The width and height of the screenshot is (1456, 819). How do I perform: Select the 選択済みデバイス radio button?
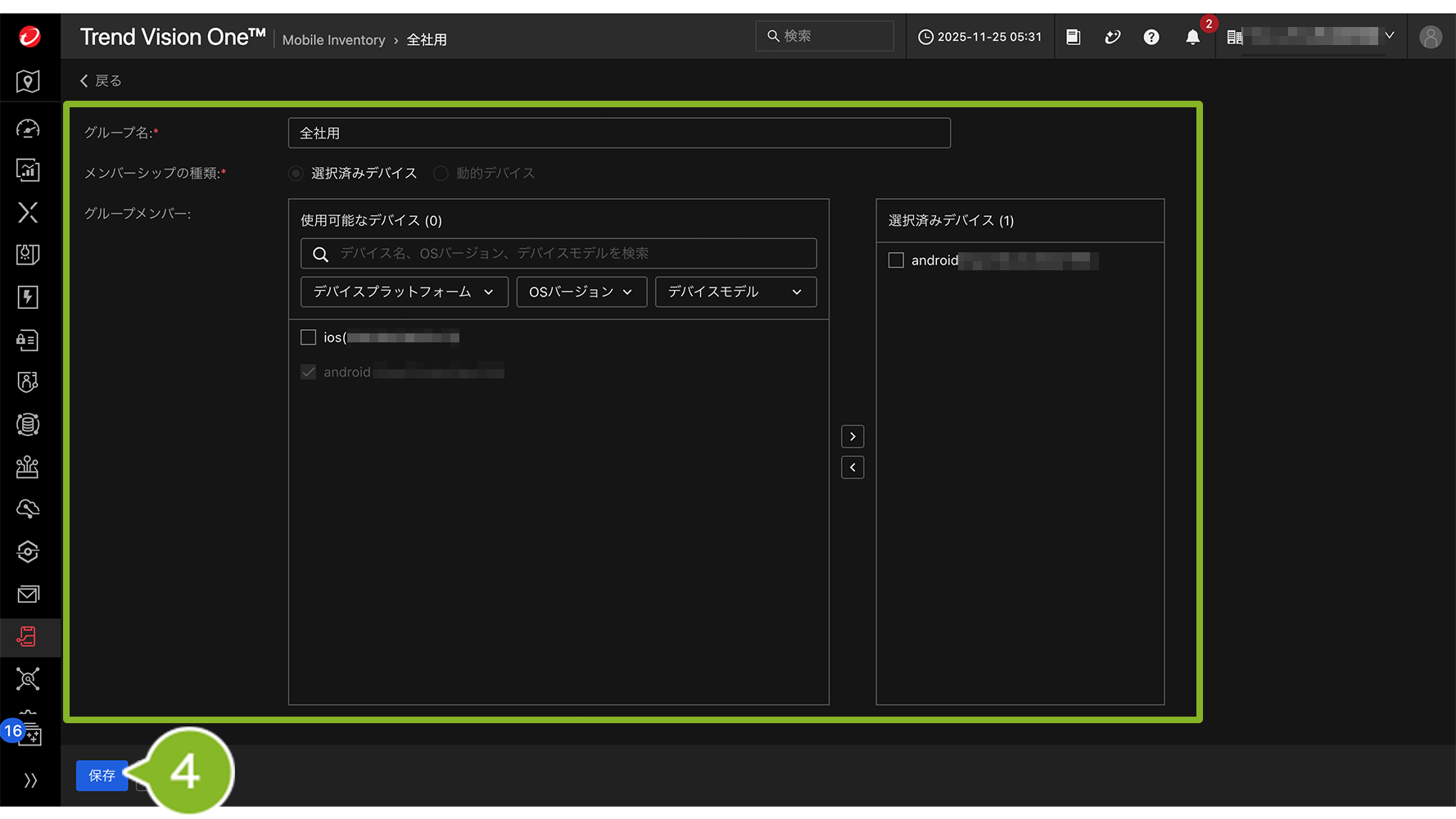(x=296, y=174)
